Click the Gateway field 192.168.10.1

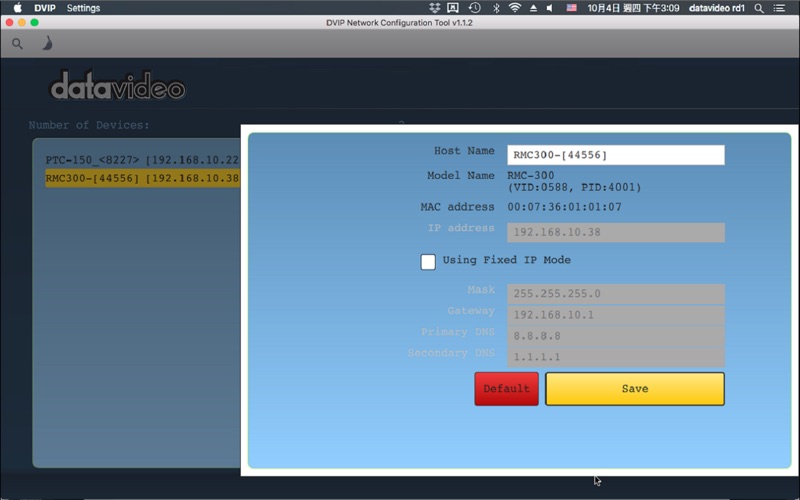click(x=615, y=315)
